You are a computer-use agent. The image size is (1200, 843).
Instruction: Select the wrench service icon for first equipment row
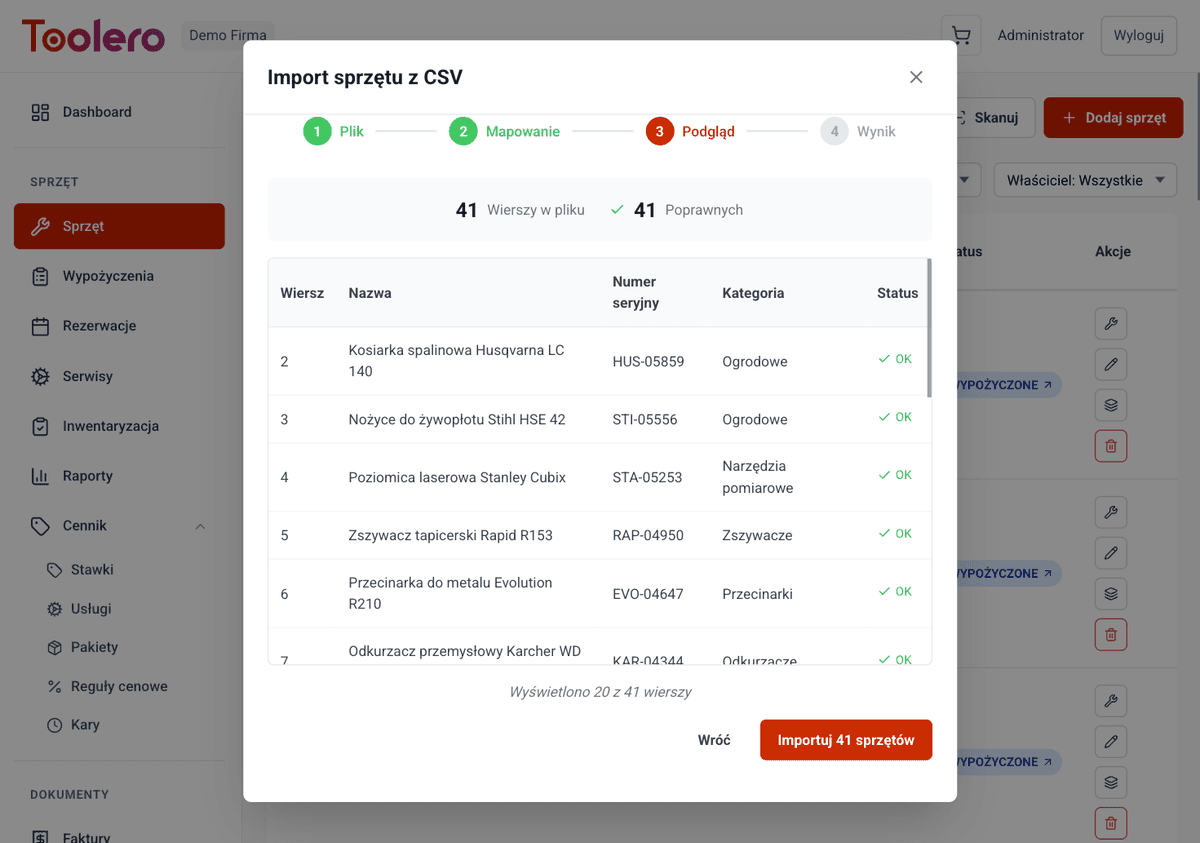point(1110,323)
